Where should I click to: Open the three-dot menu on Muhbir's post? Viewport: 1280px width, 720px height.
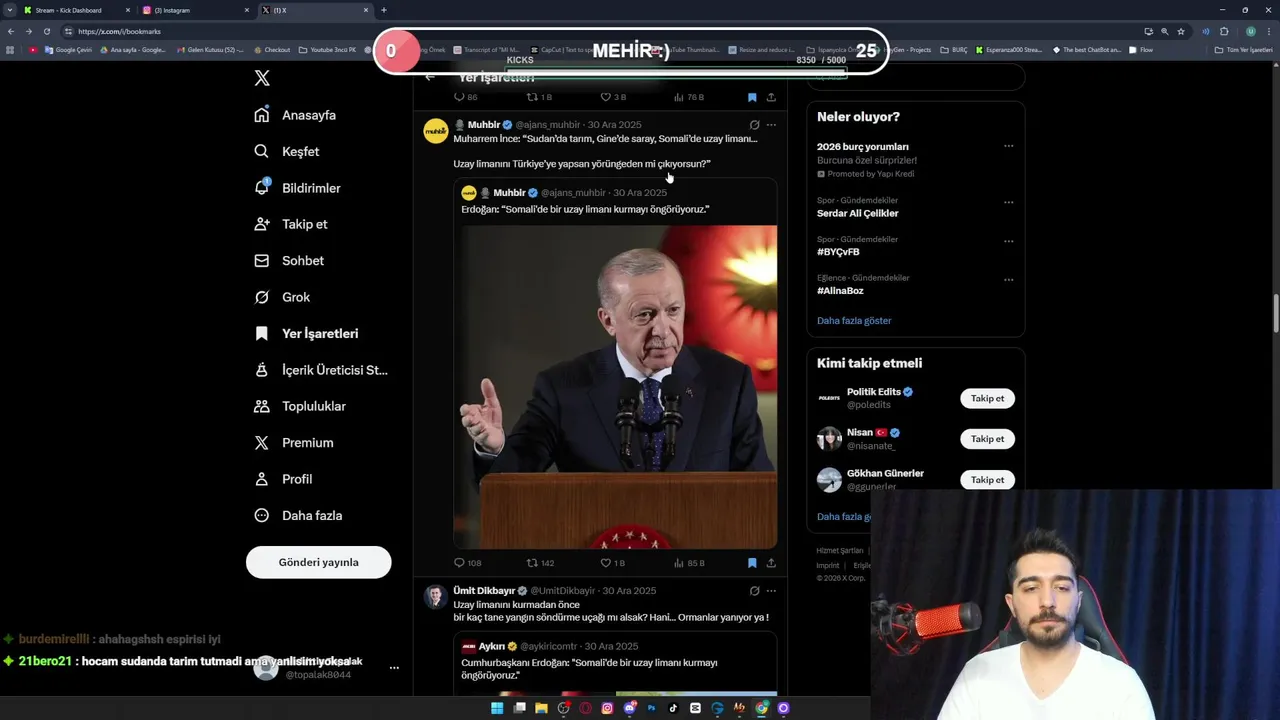coord(771,125)
